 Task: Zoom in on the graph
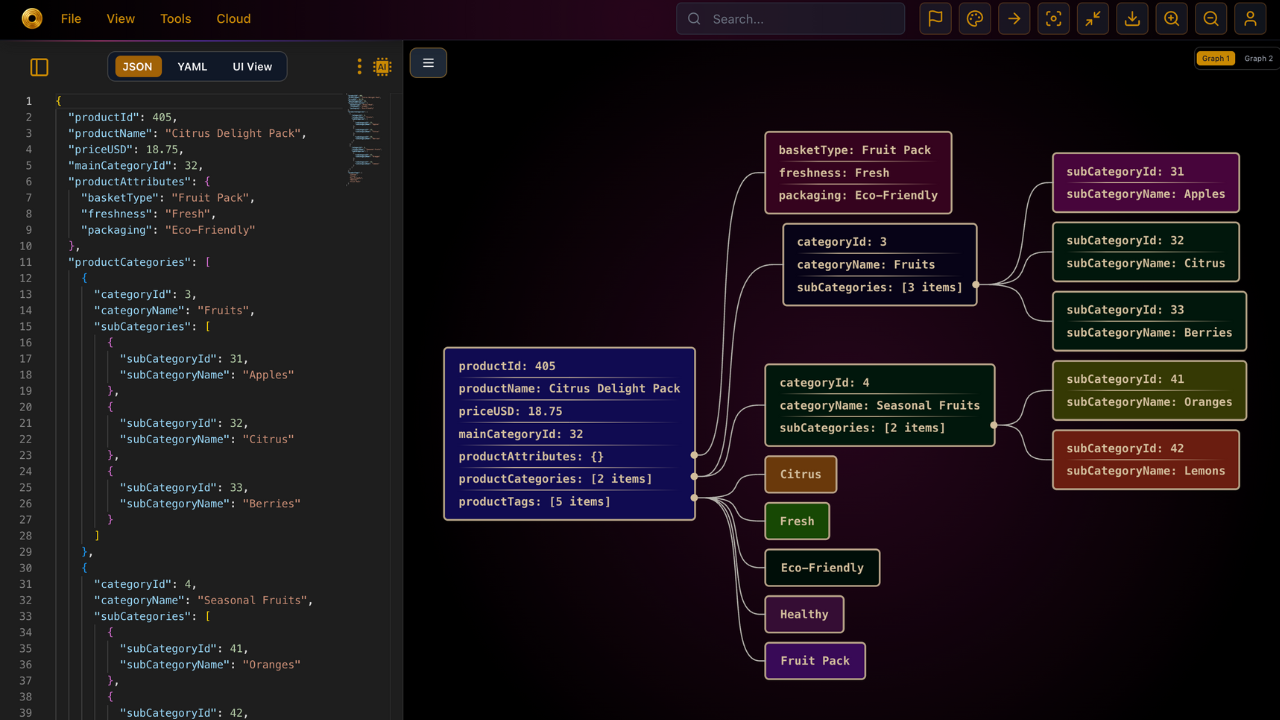[x=1171, y=18]
